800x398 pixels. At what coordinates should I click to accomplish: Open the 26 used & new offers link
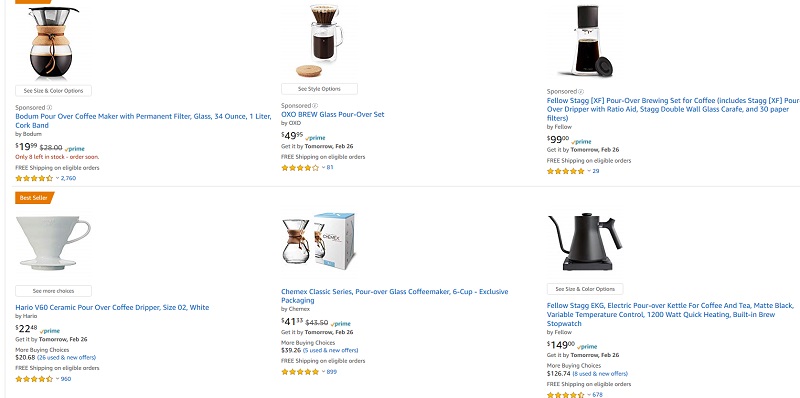66,358
